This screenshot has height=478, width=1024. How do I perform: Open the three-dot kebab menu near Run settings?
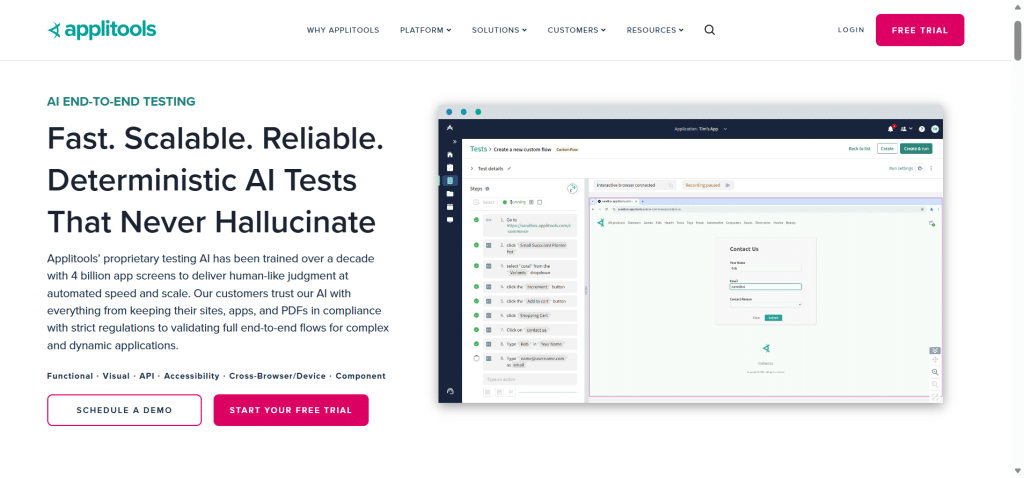point(931,168)
